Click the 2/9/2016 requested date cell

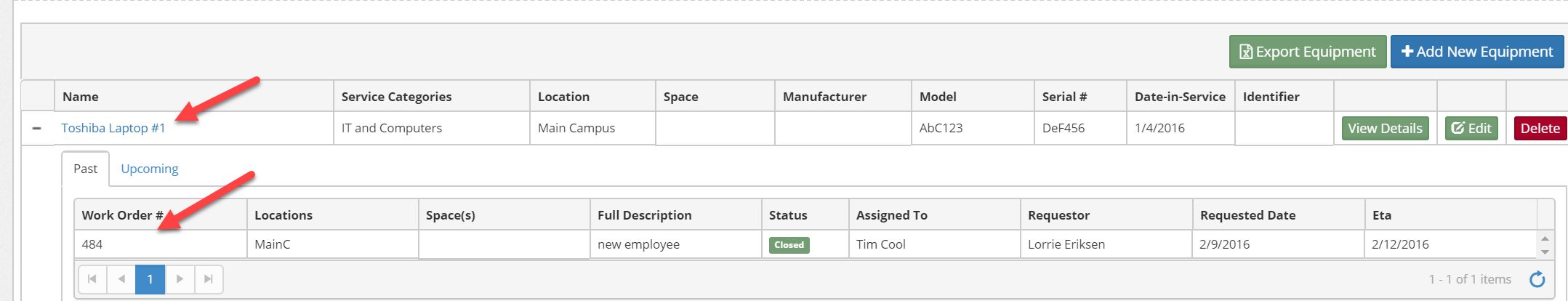click(1279, 244)
